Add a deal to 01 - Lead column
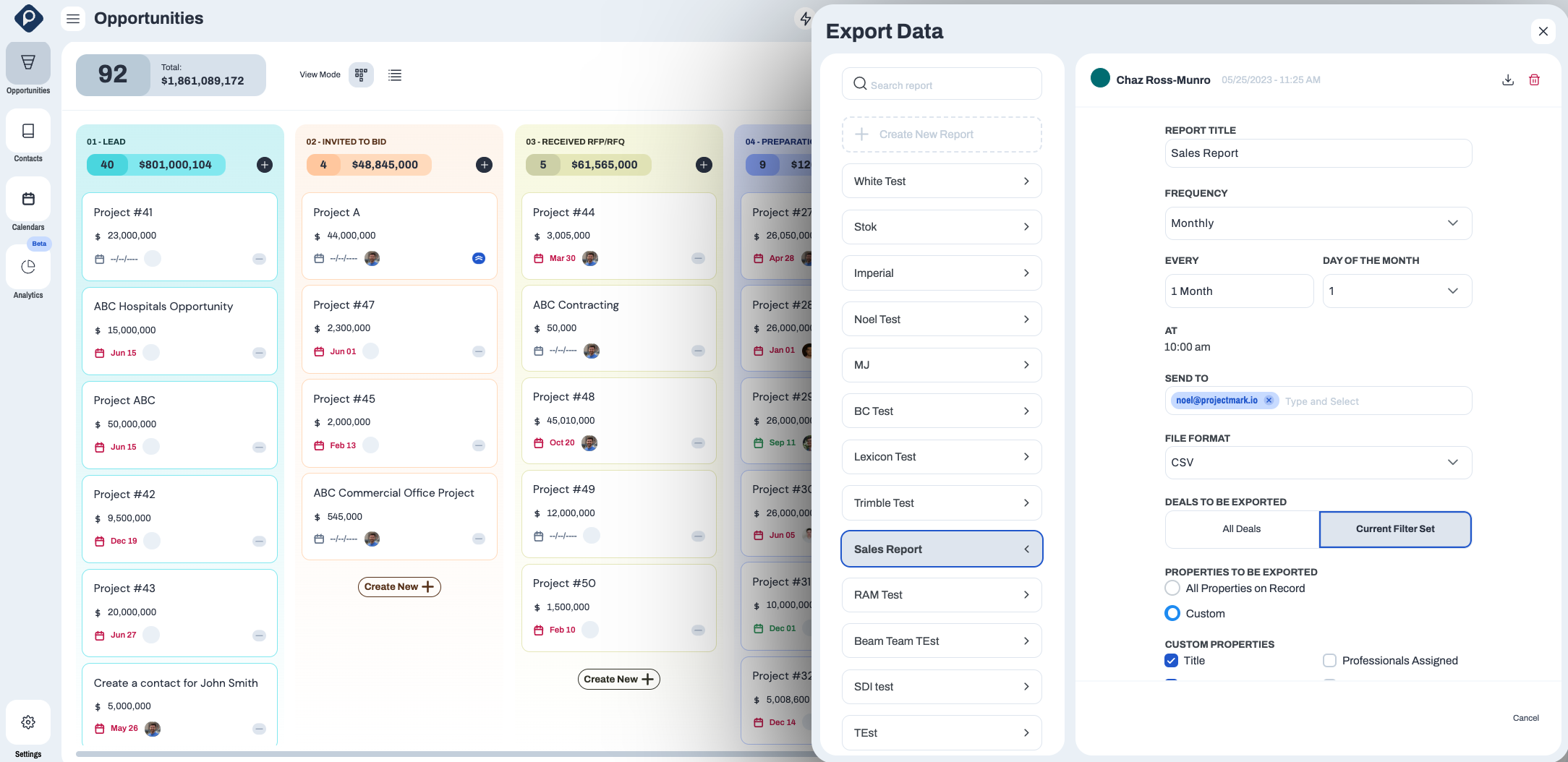The height and width of the screenshot is (762, 1568). point(265,165)
